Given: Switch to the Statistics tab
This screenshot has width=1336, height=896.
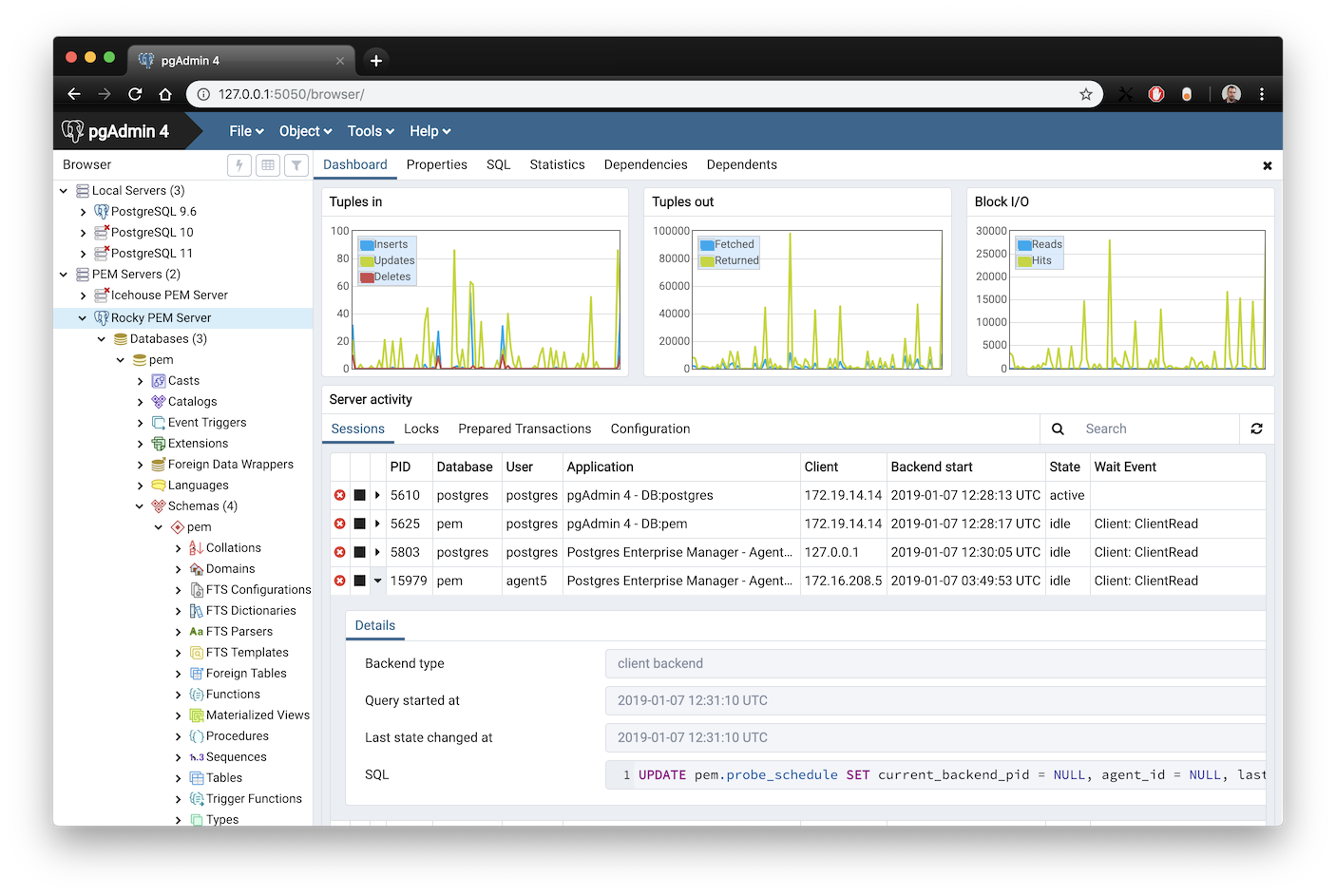Looking at the screenshot, I should click(557, 164).
